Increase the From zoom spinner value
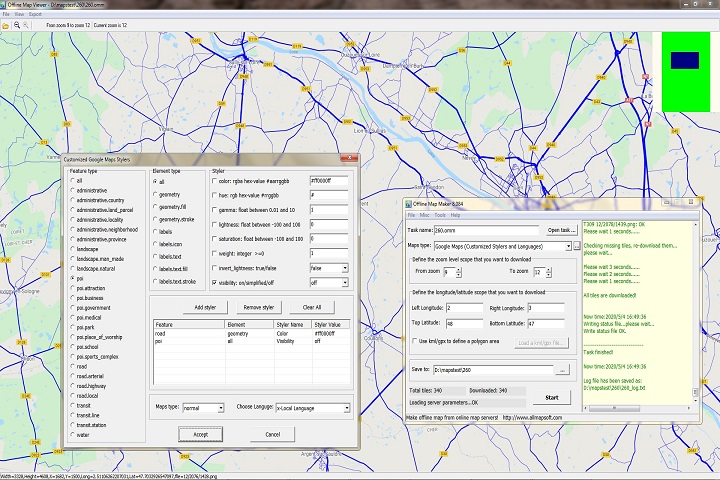The width and height of the screenshot is (720, 480). coord(458,269)
